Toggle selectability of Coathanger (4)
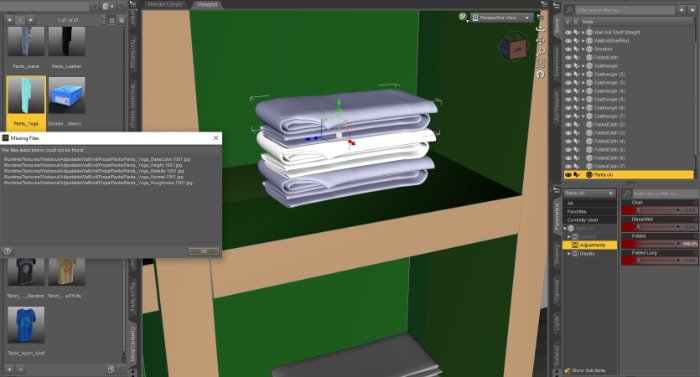Screen dimensions: 700x377 click(576, 91)
